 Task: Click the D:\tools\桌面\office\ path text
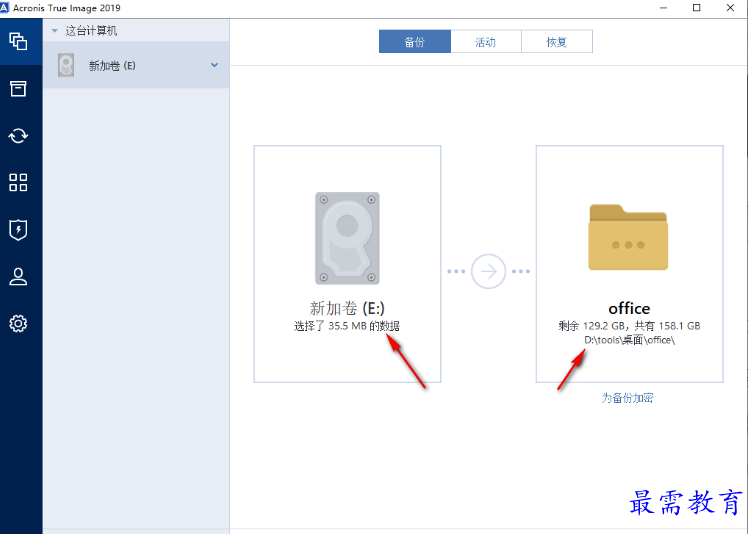(x=629, y=341)
